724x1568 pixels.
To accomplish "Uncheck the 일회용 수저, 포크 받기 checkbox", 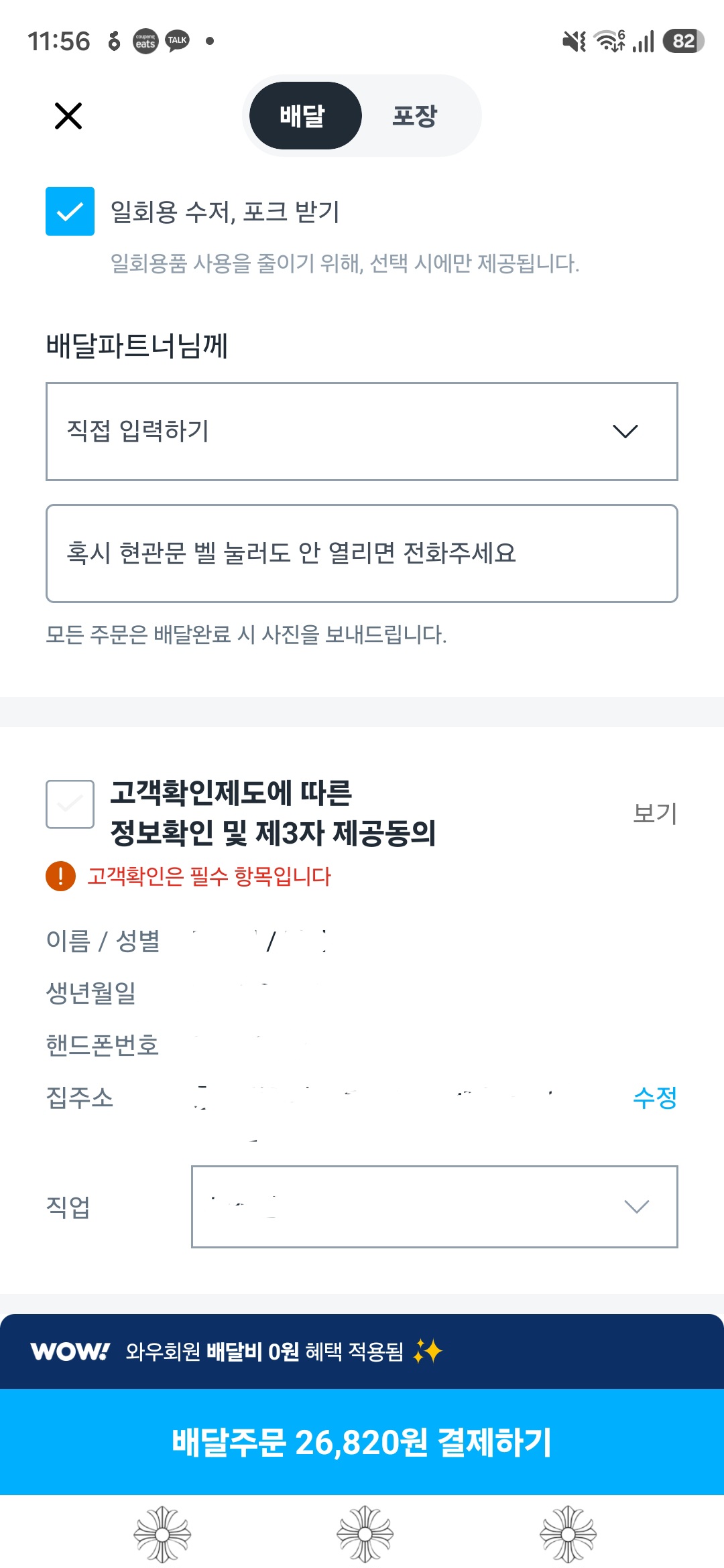I will point(70,212).
